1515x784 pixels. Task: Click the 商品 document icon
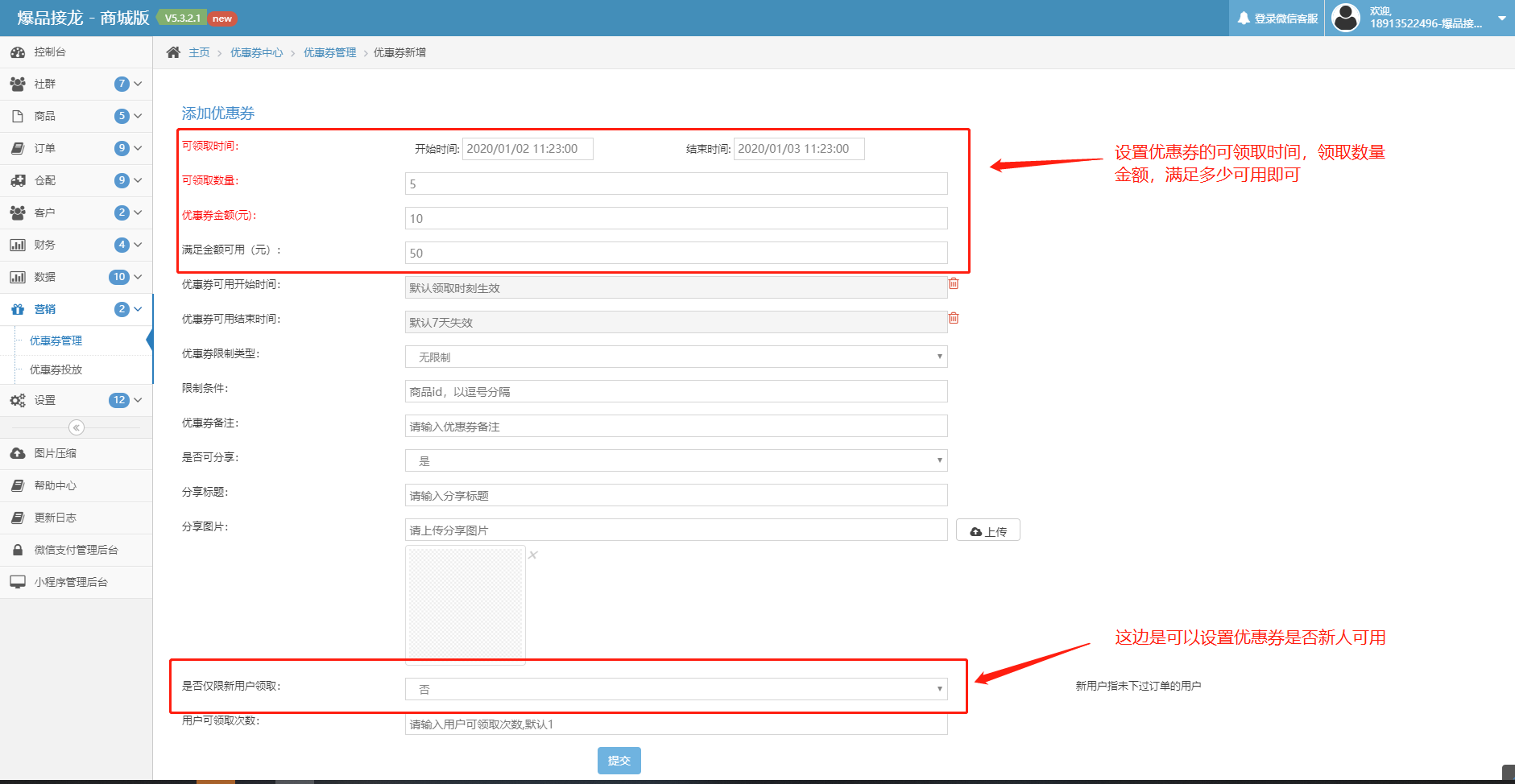coord(17,116)
